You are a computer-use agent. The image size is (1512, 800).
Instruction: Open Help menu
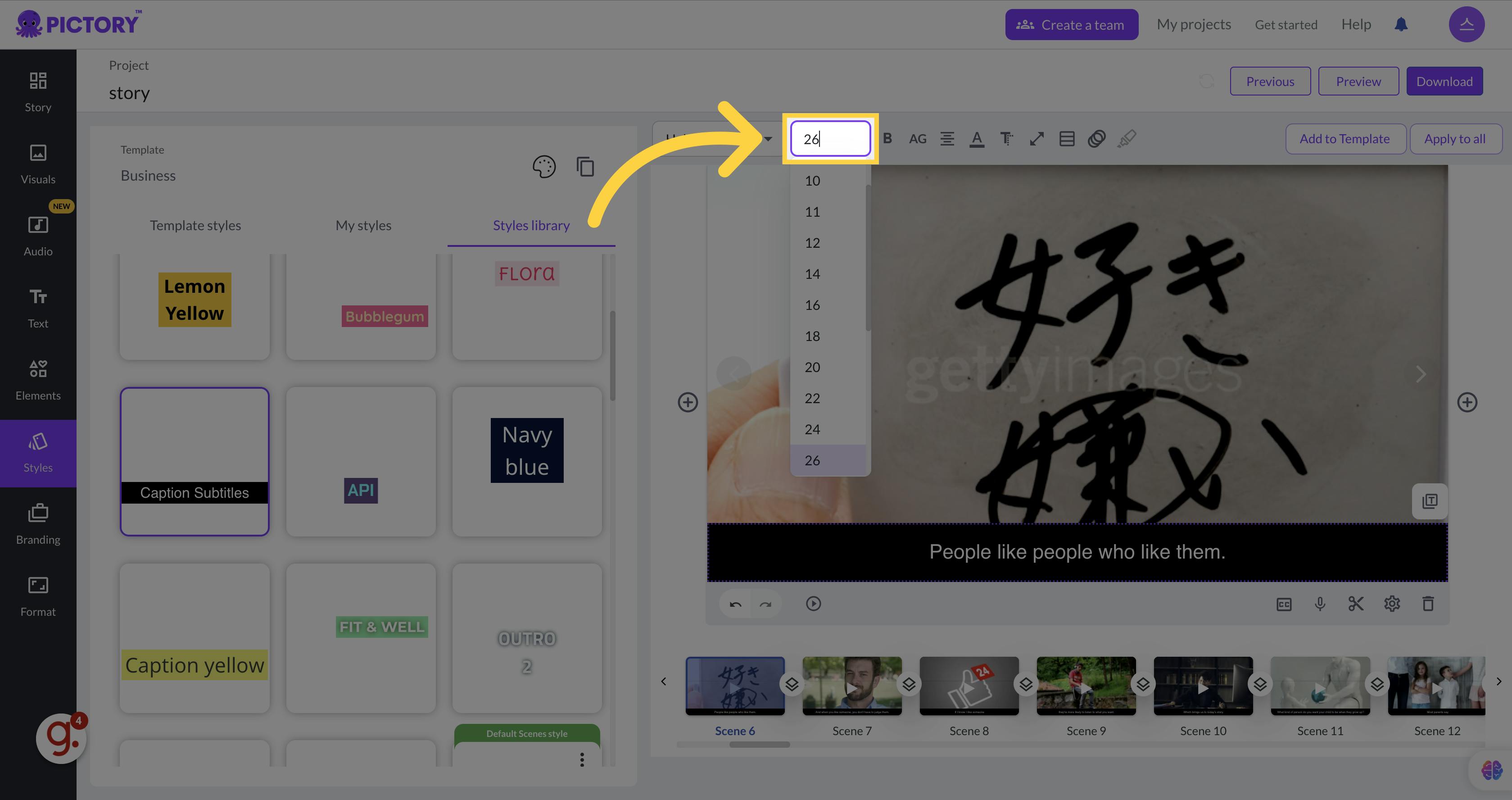pyautogui.click(x=1356, y=25)
